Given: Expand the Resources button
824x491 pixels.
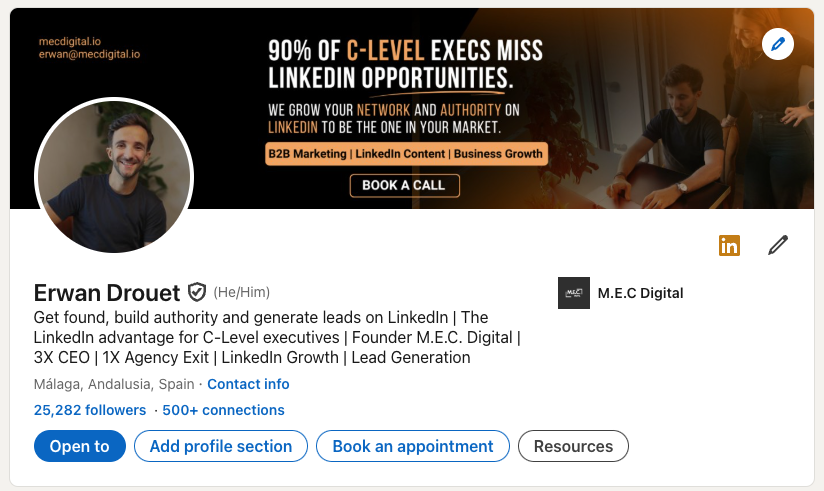Looking at the screenshot, I should pos(573,446).
